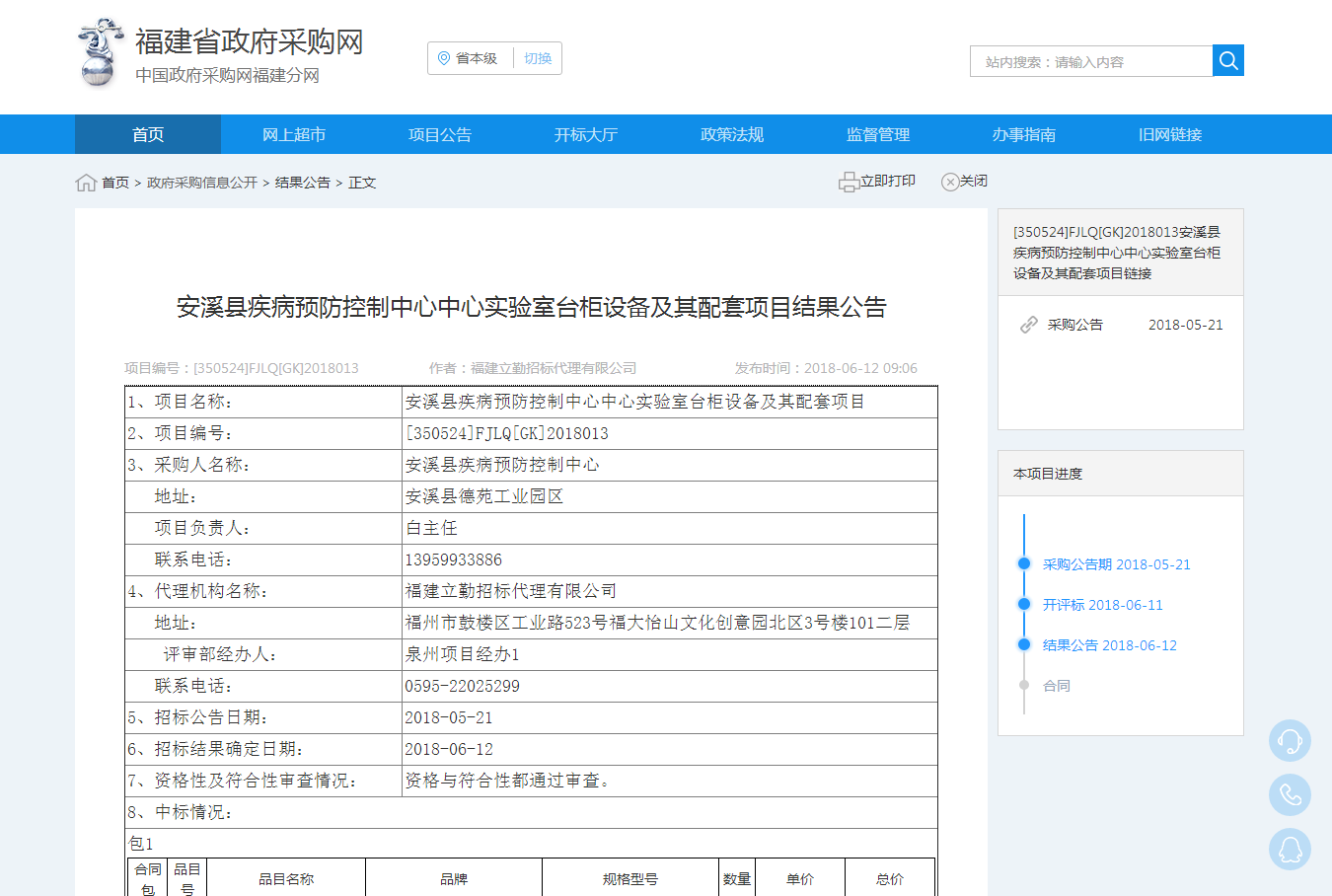Click the magnifier search button

point(1228,60)
